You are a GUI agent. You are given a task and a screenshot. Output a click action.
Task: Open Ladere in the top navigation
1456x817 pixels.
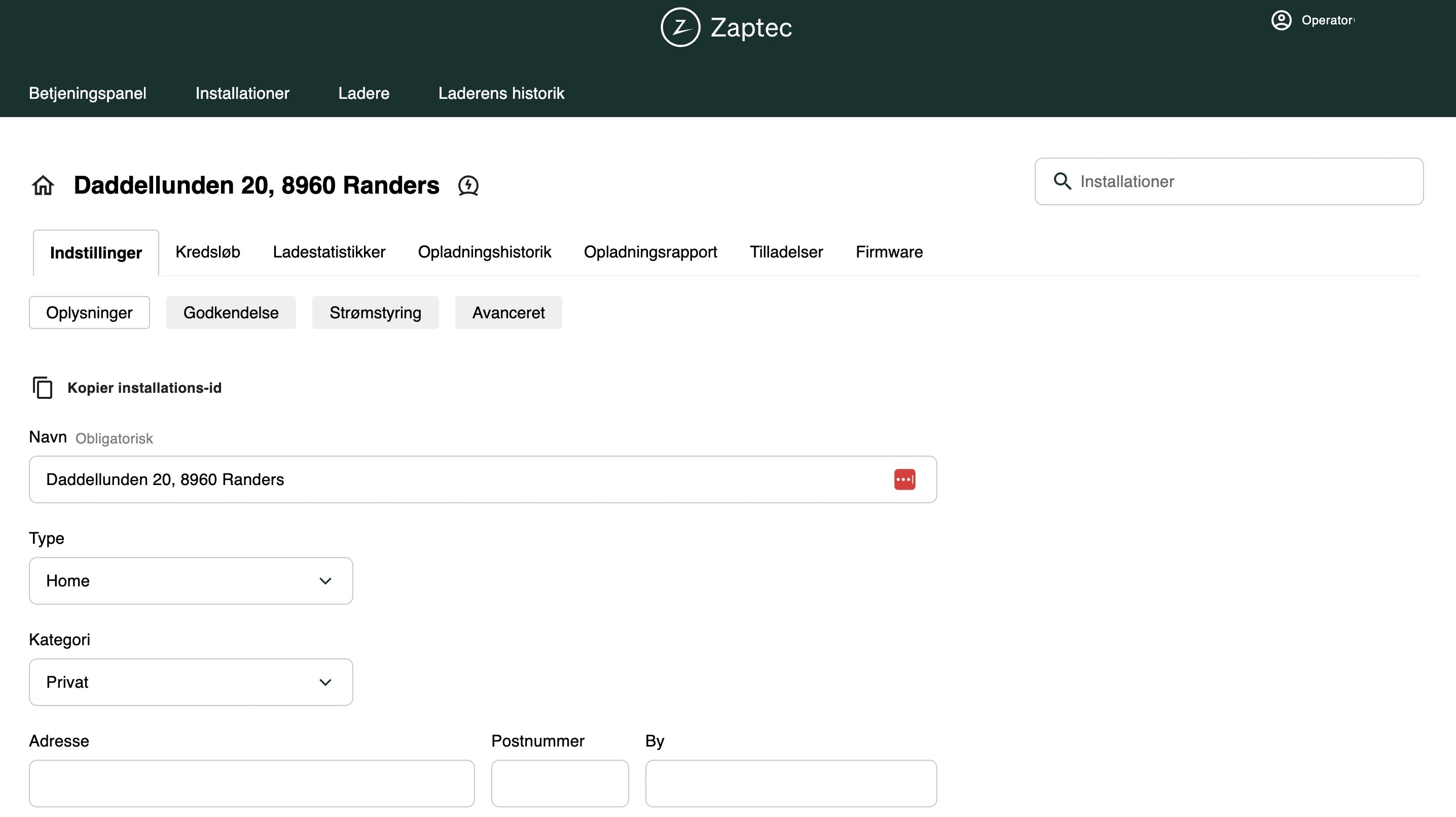pos(364,93)
